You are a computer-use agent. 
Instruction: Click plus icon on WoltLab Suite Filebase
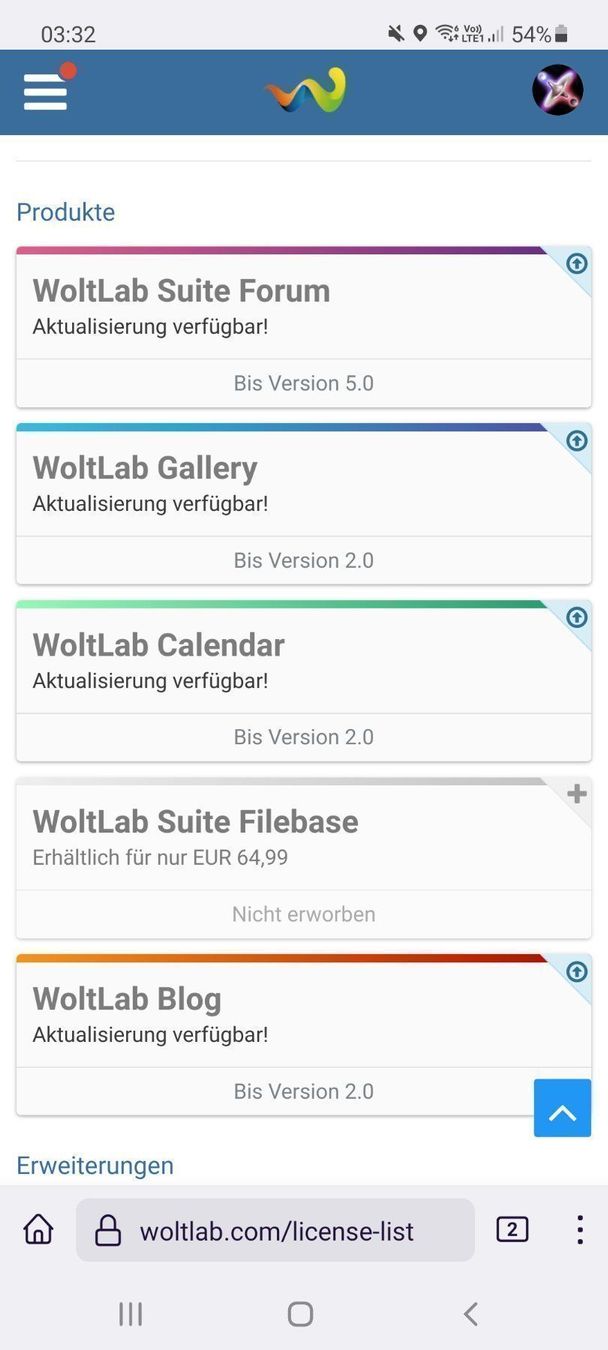(576, 794)
